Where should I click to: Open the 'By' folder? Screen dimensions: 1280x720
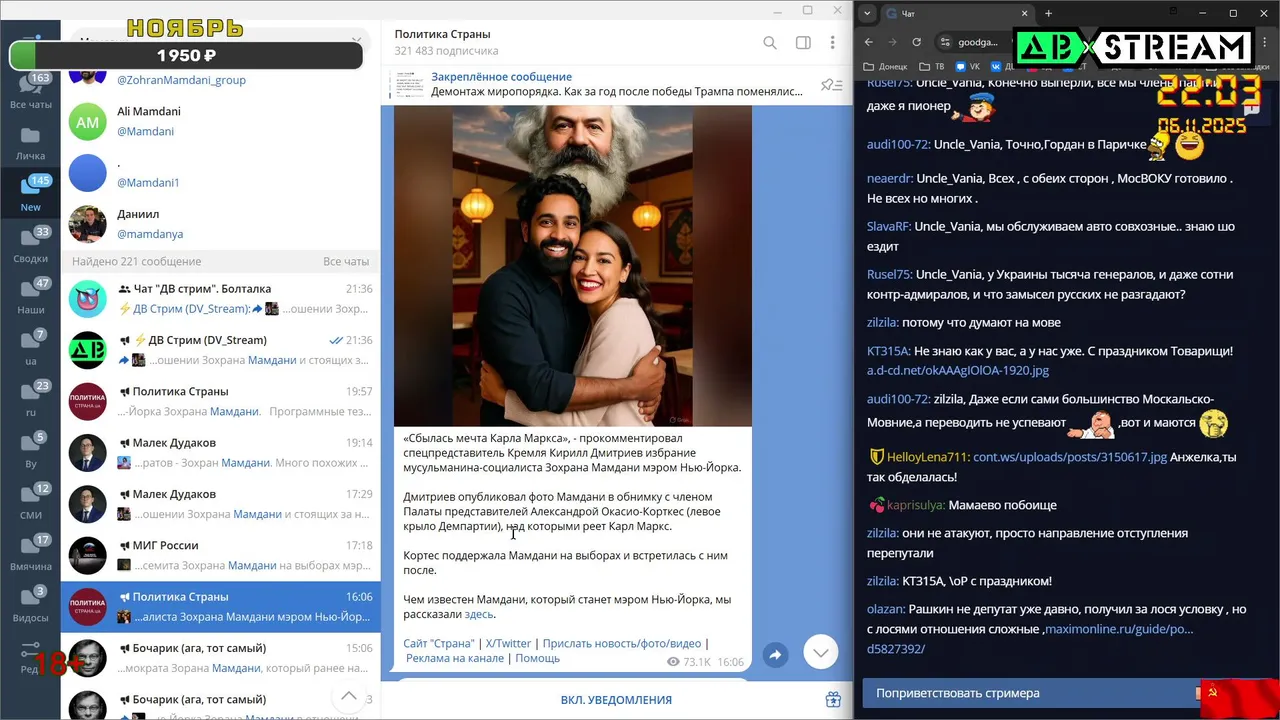[30, 450]
